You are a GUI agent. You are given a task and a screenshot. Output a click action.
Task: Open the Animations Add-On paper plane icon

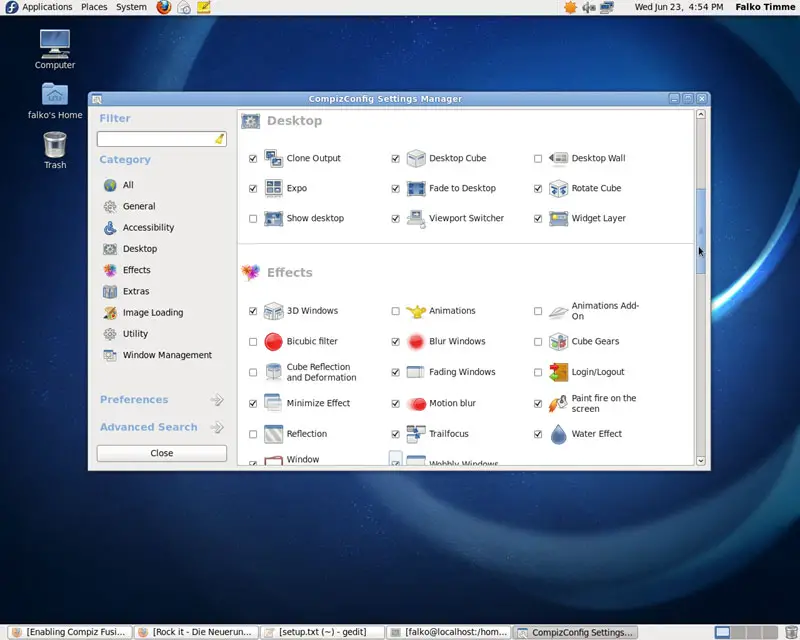click(x=558, y=311)
